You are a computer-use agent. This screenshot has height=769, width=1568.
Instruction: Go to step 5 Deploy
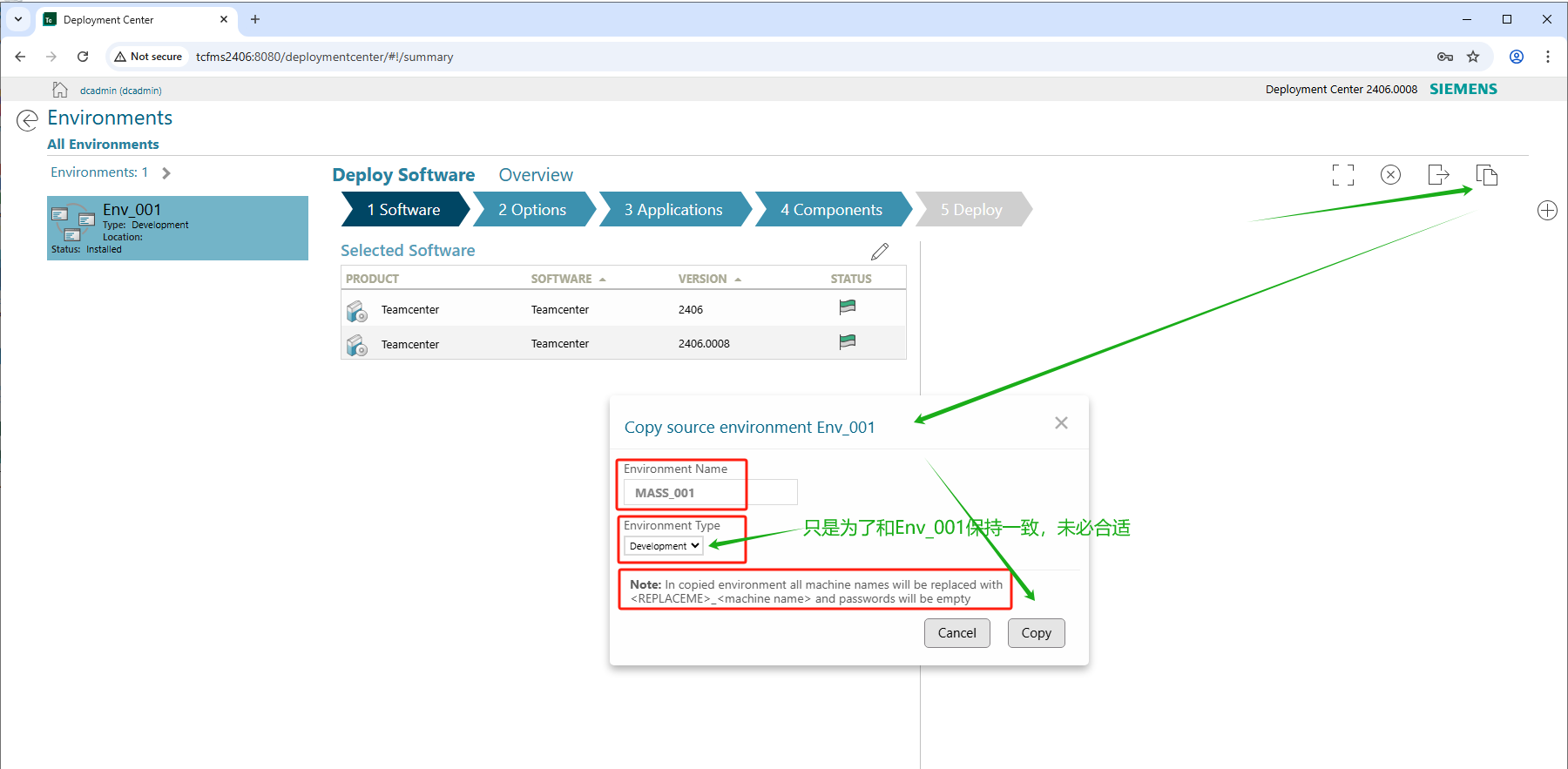(972, 210)
